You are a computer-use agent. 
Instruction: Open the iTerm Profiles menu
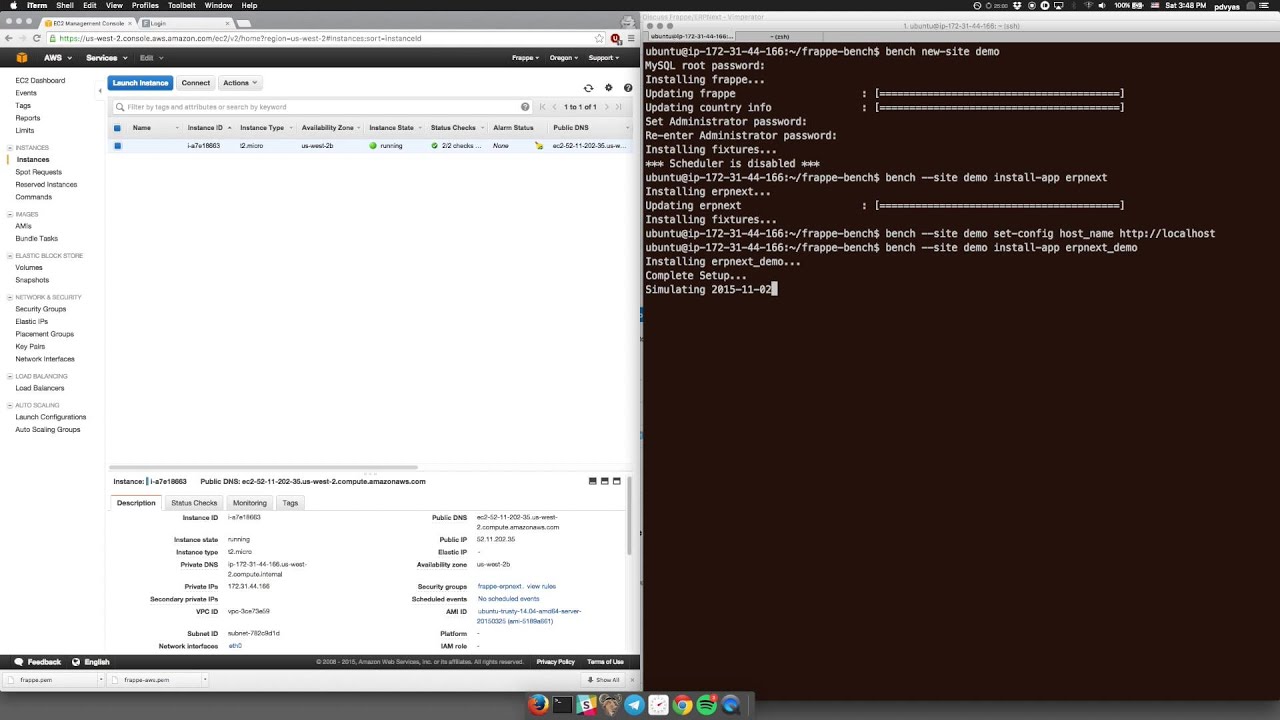[x=145, y=6]
